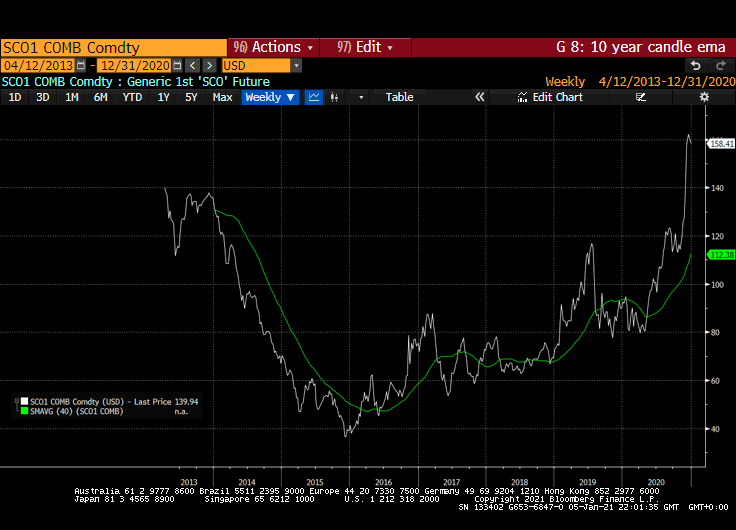The image size is (736, 530).
Task: Open the end date calendar picker icon
Action: pyautogui.click(x=177, y=65)
